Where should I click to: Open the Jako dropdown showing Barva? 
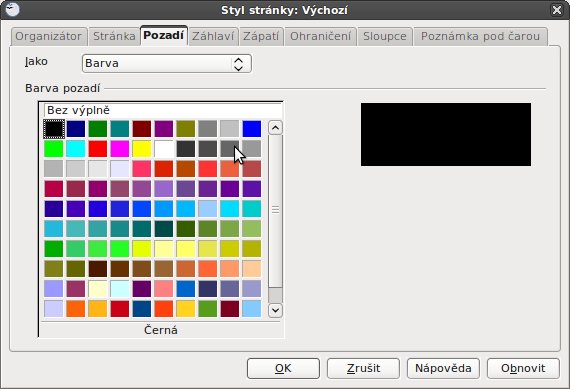pyautogui.click(x=166, y=63)
